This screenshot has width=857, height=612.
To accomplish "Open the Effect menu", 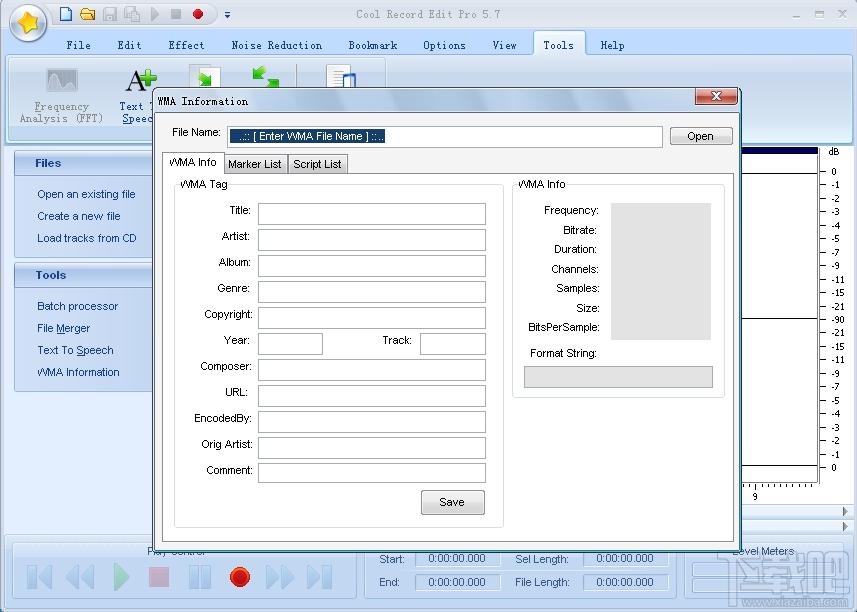I will click(x=186, y=45).
